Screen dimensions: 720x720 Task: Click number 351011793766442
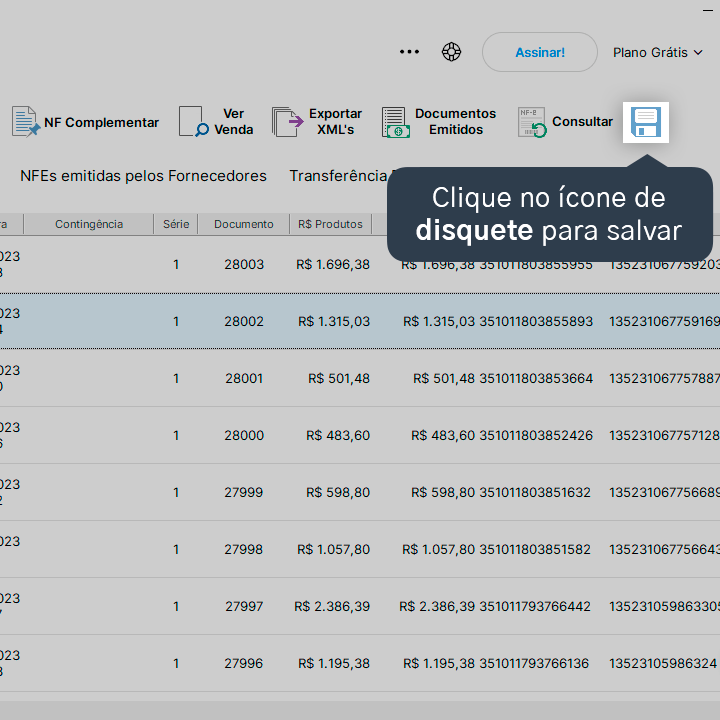[x=535, y=606]
